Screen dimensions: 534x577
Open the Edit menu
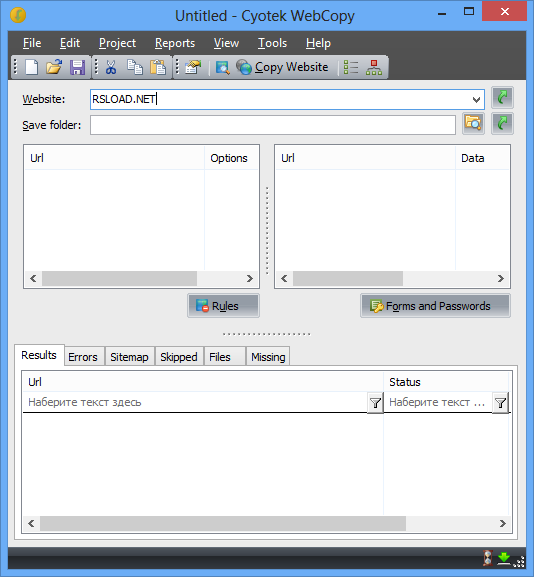coord(70,43)
